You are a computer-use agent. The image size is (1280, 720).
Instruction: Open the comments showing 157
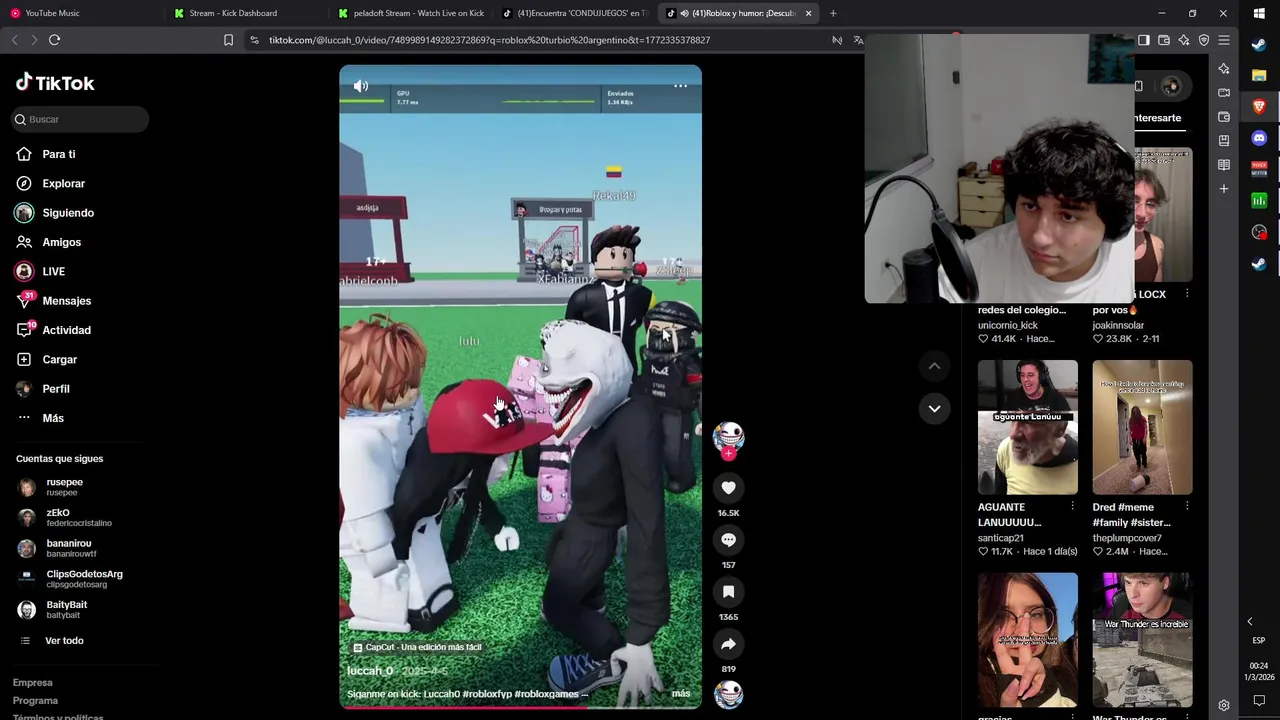coord(728,540)
